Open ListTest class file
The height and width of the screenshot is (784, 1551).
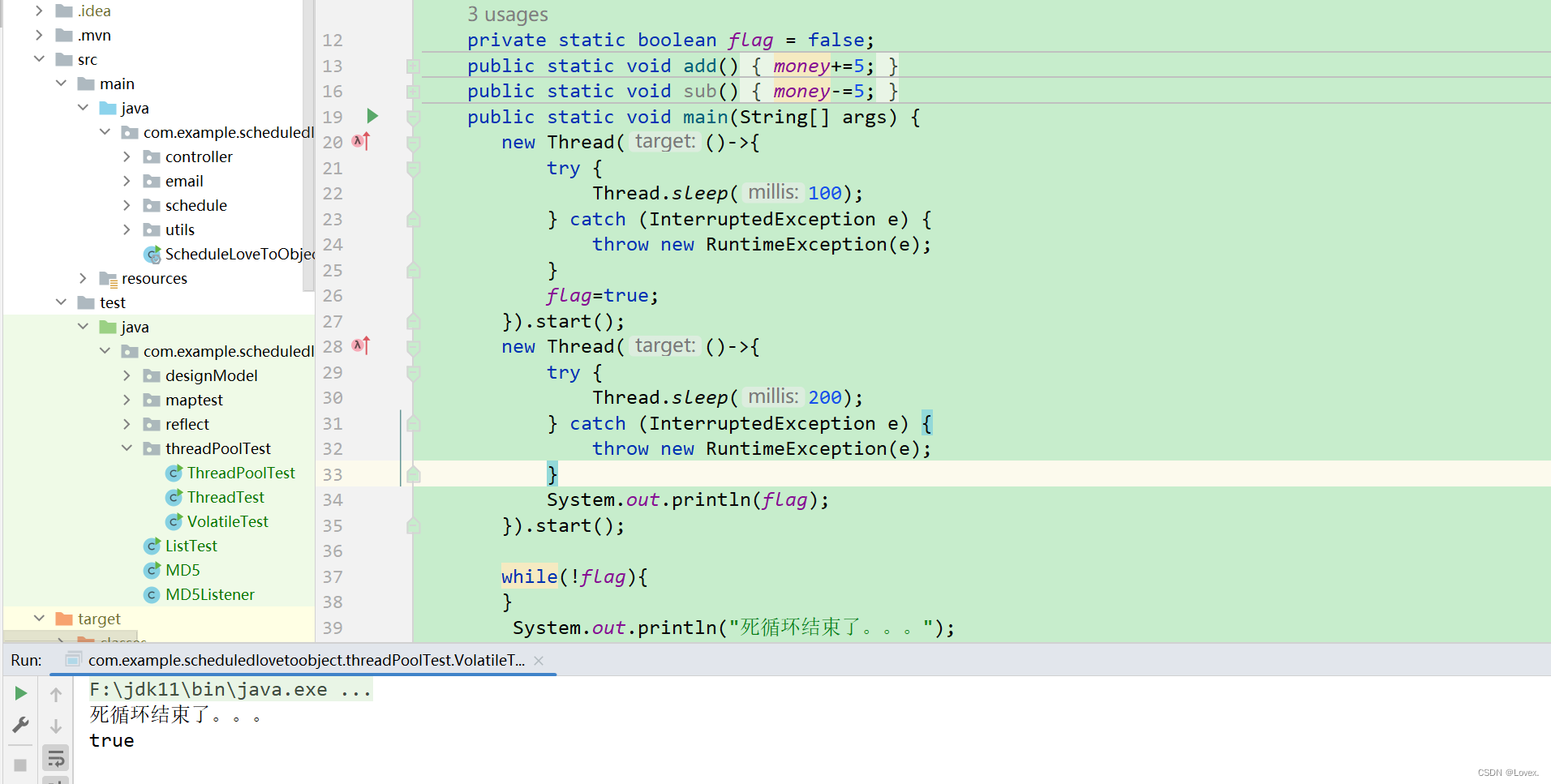click(x=191, y=546)
